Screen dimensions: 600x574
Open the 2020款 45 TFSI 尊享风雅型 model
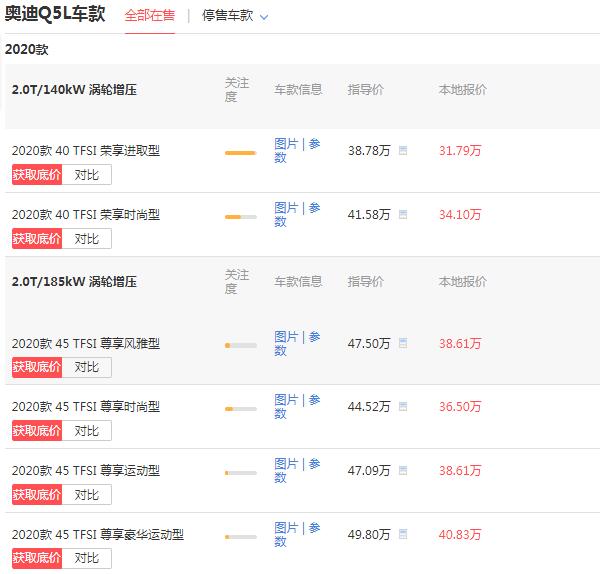click(x=86, y=344)
